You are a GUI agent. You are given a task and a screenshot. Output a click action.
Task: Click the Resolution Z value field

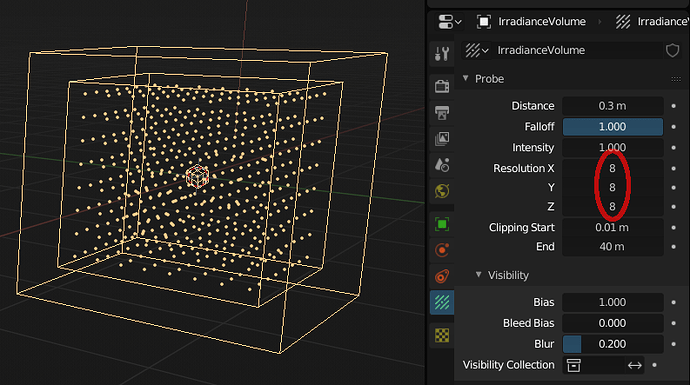point(613,207)
